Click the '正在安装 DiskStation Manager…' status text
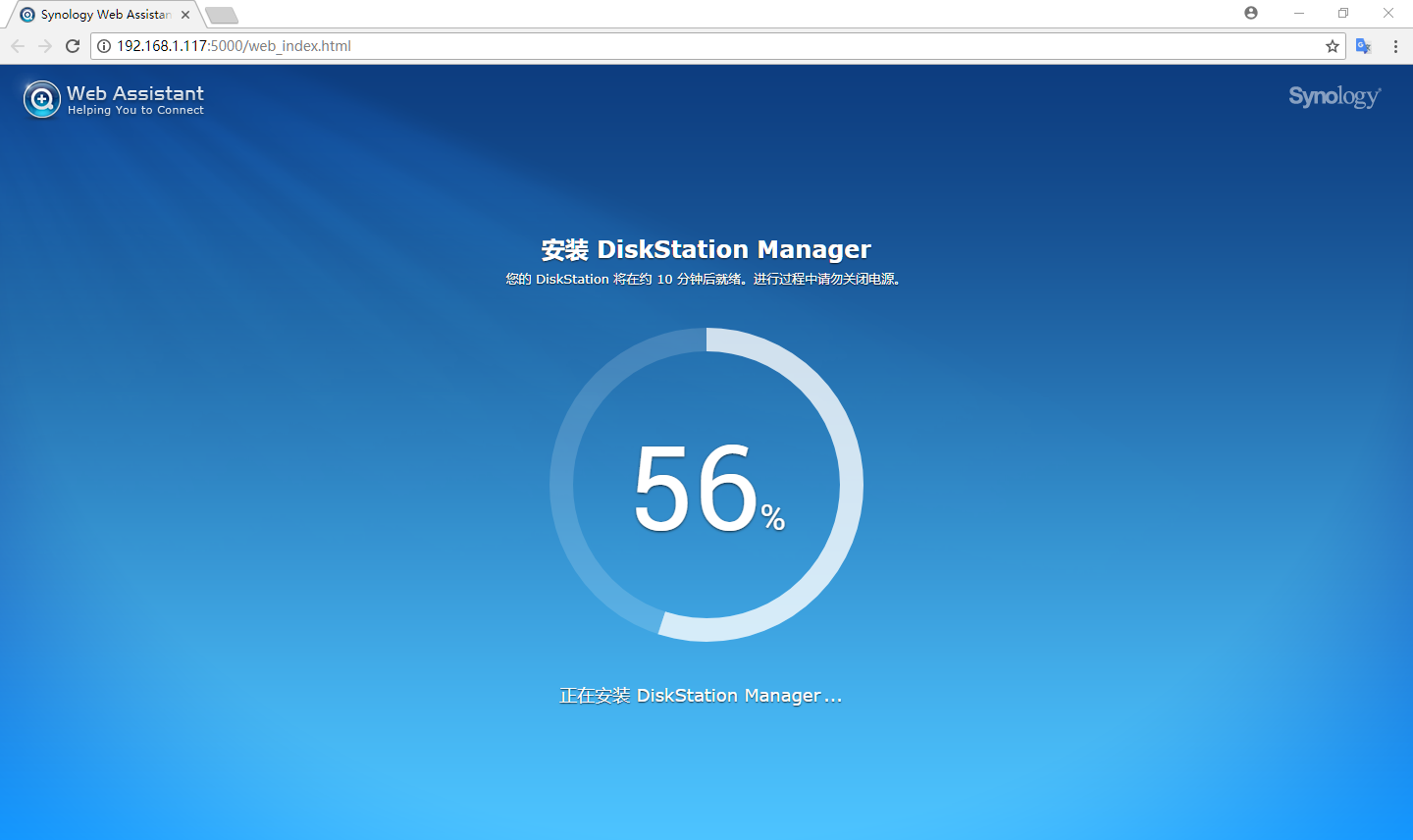Screen dimensions: 1413x840 (x=701, y=696)
